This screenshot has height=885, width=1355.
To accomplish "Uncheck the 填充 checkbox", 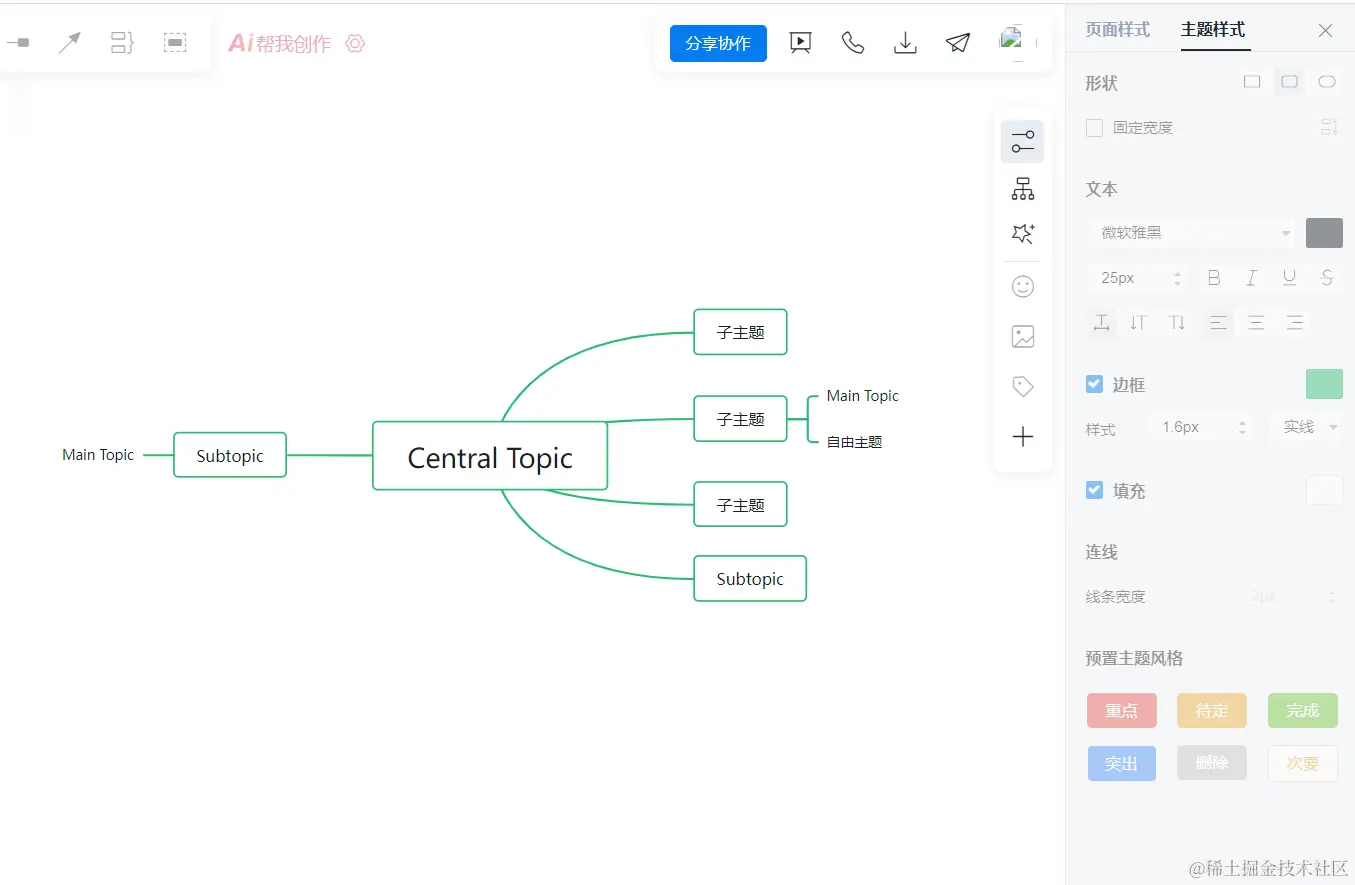I will [x=1094, y=490].
